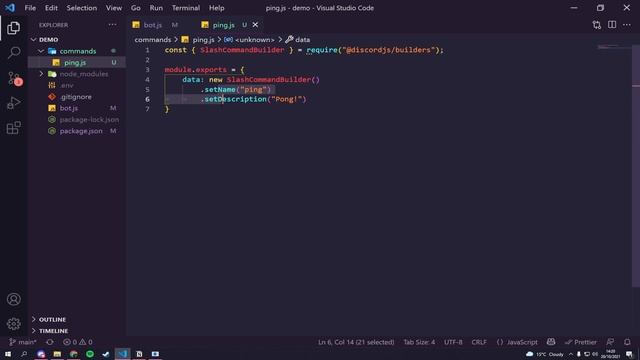Close the ping.js editor tab
The width and height of the screenshot is (640, 360).
pos(255,25)
